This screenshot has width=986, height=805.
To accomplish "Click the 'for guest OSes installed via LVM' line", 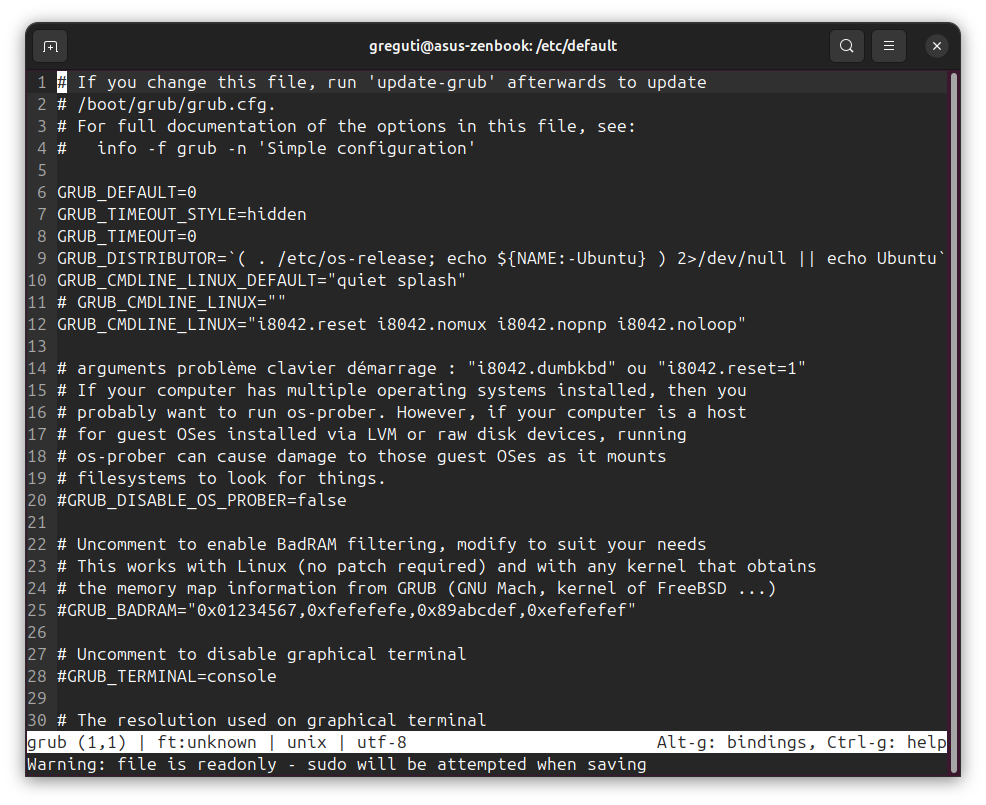I will point(372,435).
